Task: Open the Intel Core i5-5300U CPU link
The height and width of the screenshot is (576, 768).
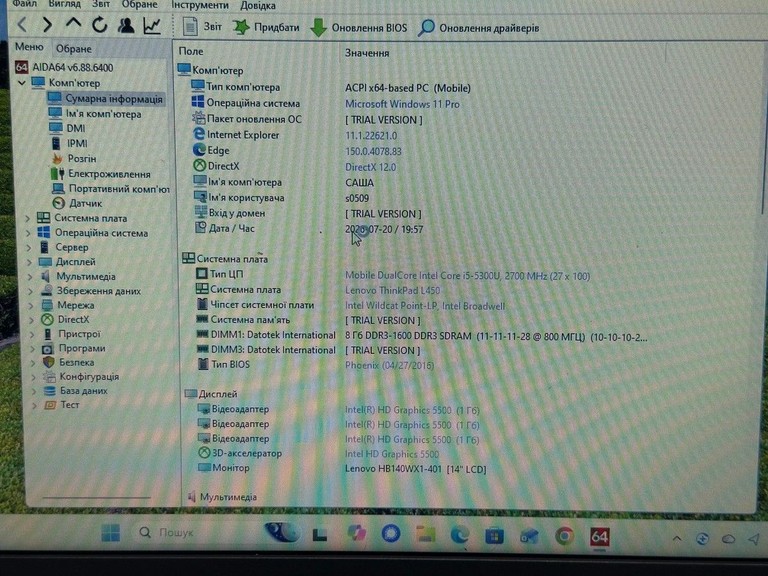Action: point(467,276)
